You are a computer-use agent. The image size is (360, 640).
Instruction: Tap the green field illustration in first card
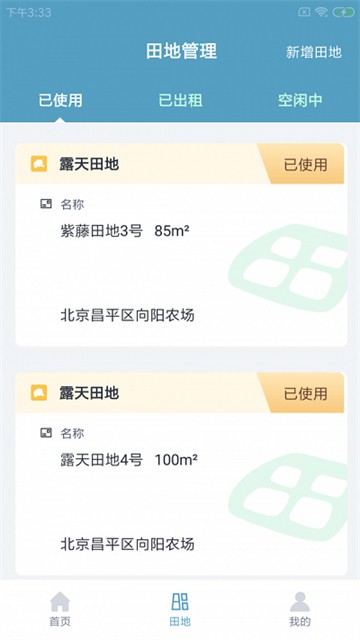coord(288,268)
